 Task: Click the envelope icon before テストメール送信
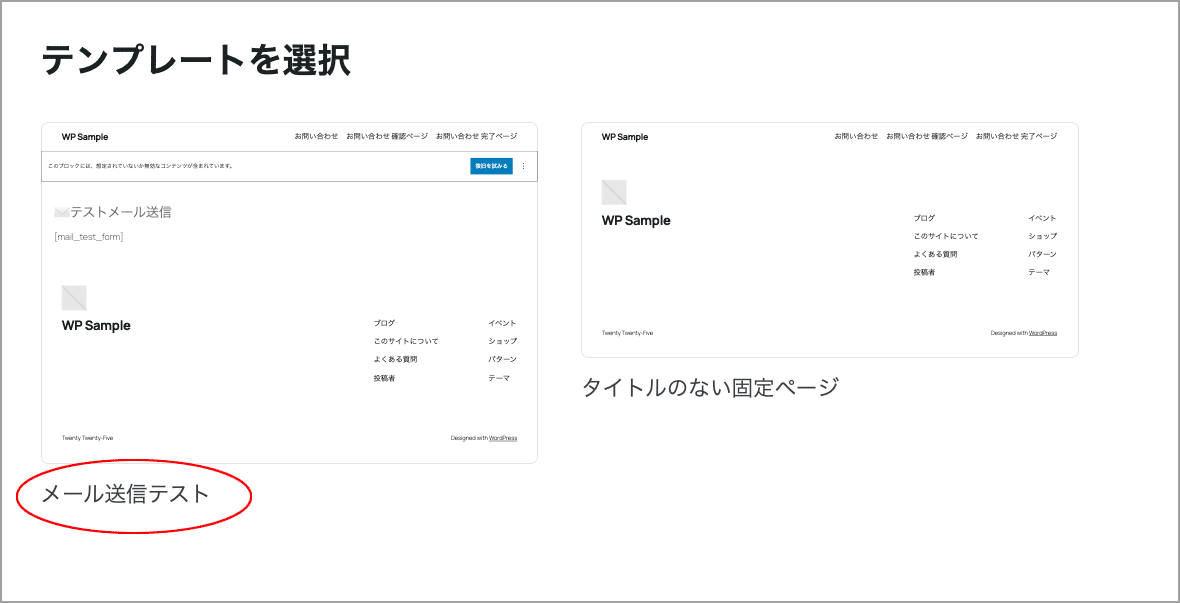[61, 212]
